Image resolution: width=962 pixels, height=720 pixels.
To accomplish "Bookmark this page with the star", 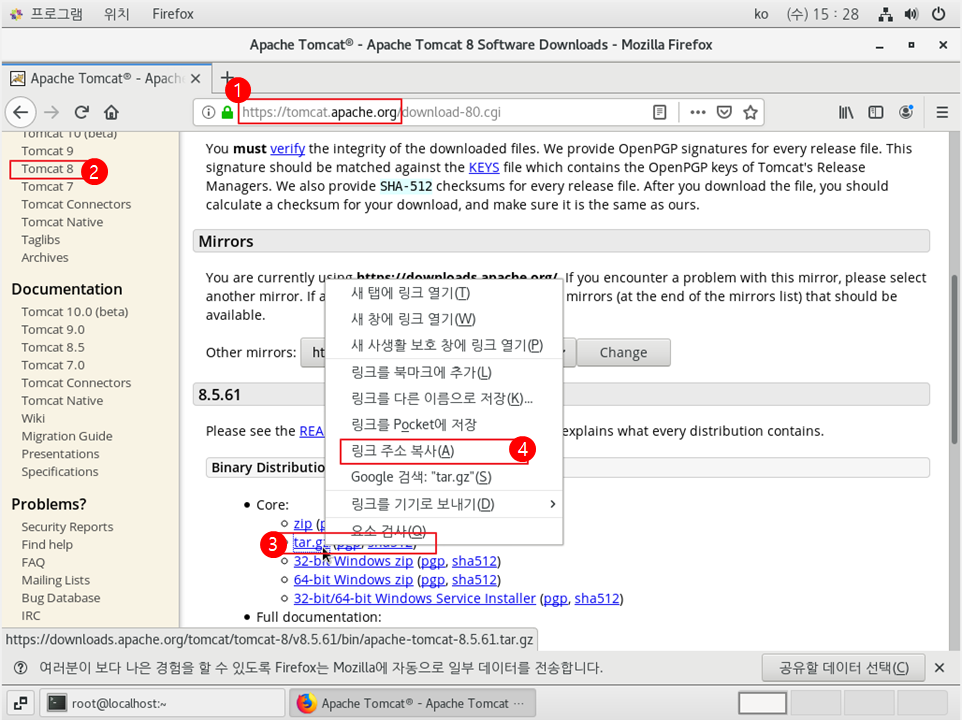I will [x=750, y=112].
